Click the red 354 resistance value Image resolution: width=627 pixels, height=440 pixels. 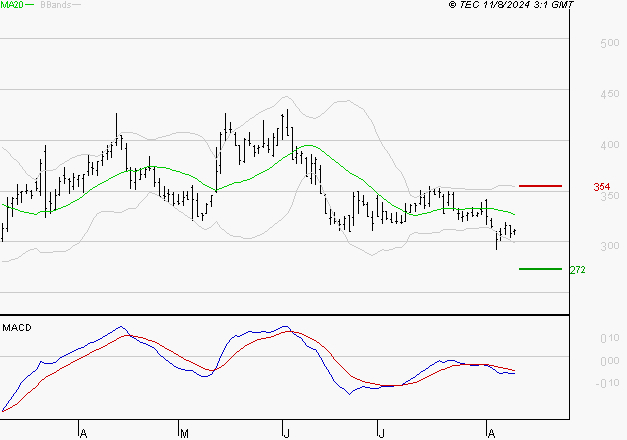click(602, 186)
